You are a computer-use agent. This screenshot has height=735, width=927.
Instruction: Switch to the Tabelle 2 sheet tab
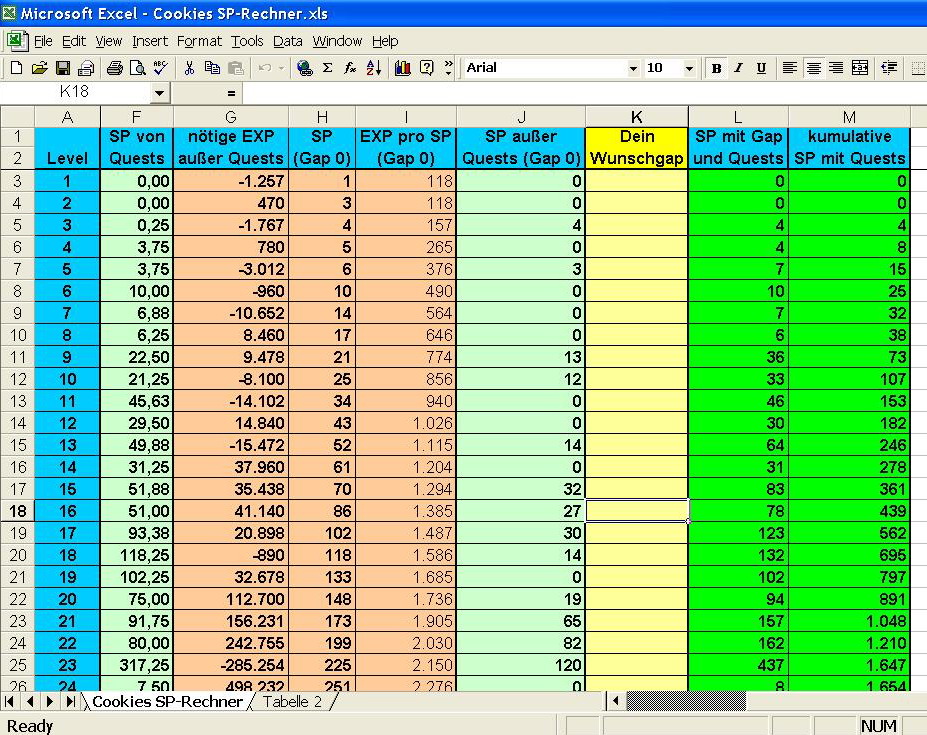tap(292, 702)
